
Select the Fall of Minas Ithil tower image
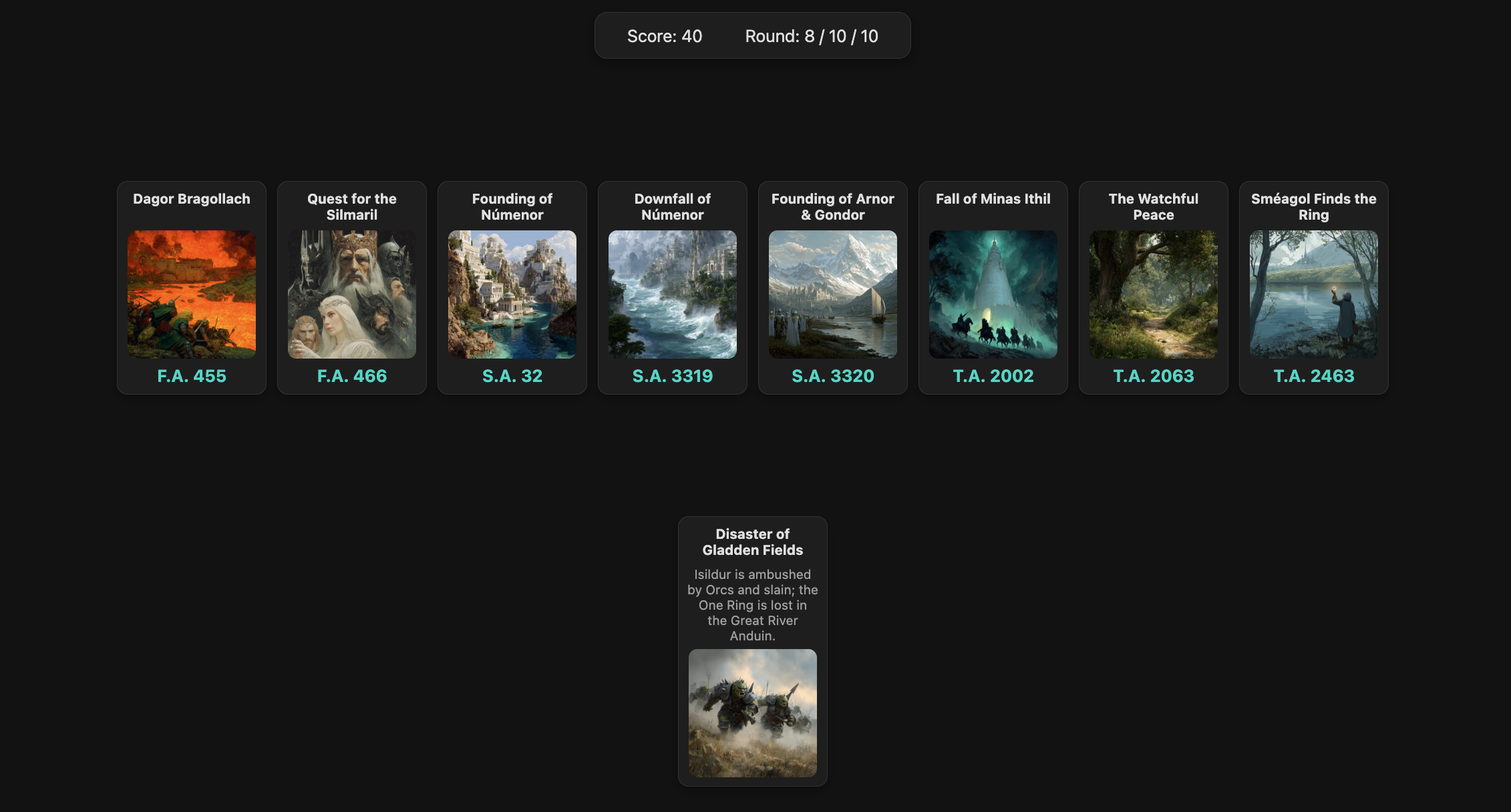tap(993, 294)
